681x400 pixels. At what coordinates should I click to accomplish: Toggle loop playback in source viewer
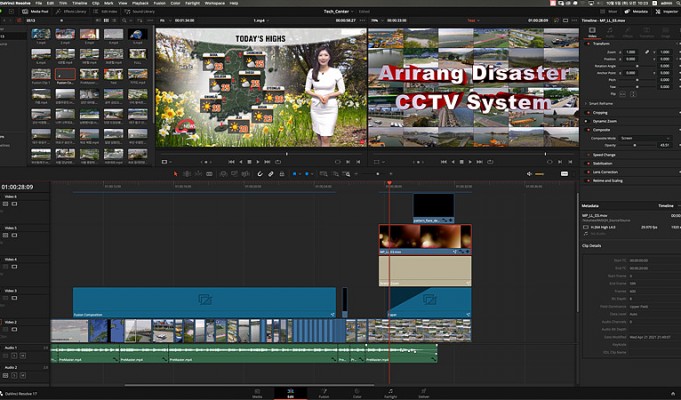pos(278,162)
